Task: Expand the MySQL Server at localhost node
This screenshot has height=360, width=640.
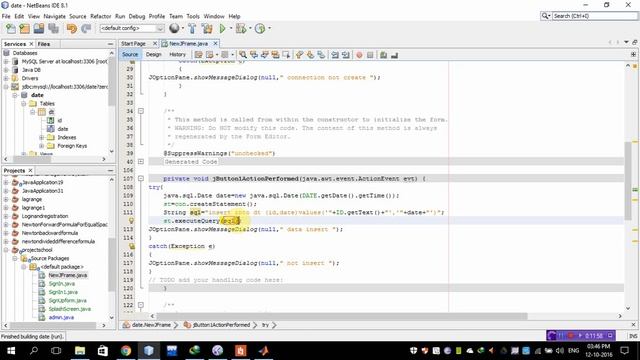Action: (6, 61)
